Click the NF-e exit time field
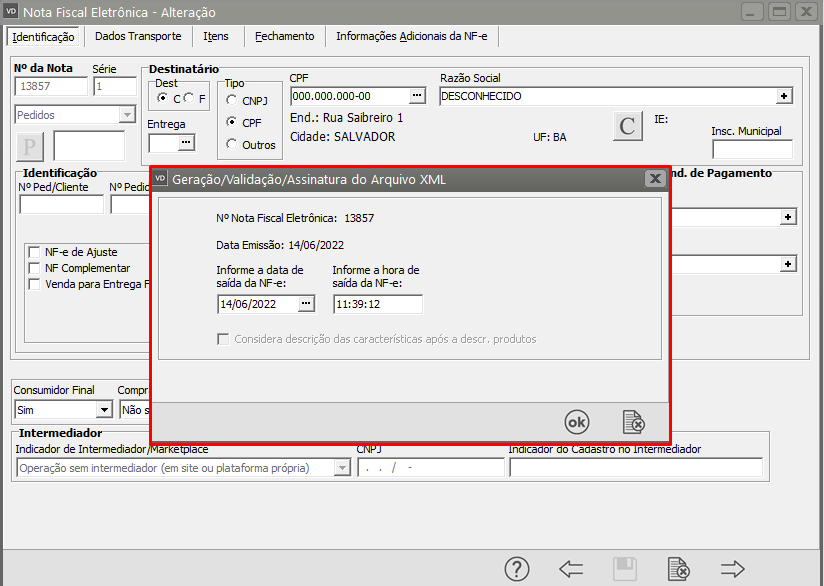 pyautogui.click(x=377, y=304)
